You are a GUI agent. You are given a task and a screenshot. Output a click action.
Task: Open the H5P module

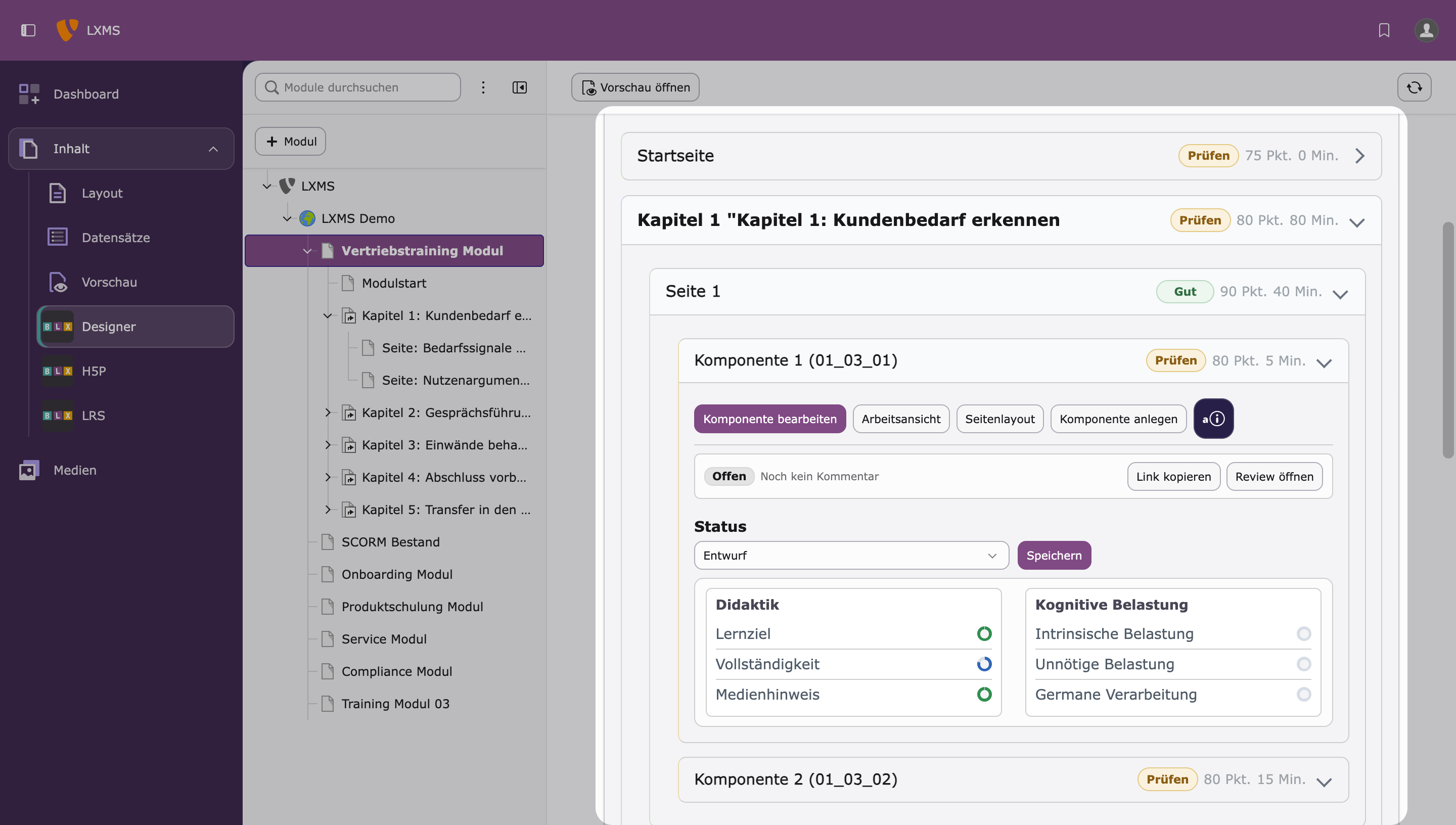(135, 371)
